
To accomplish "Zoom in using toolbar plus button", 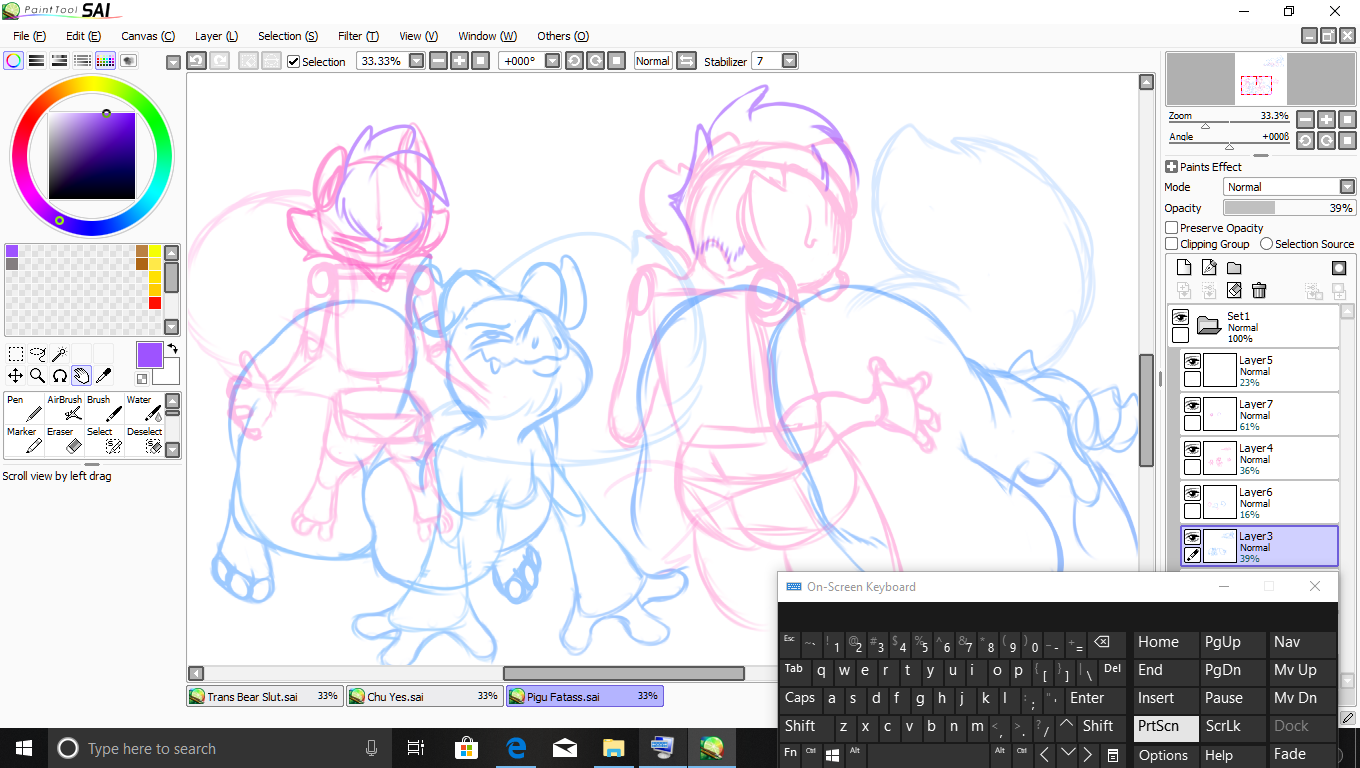I will click(x=459, y=61).
